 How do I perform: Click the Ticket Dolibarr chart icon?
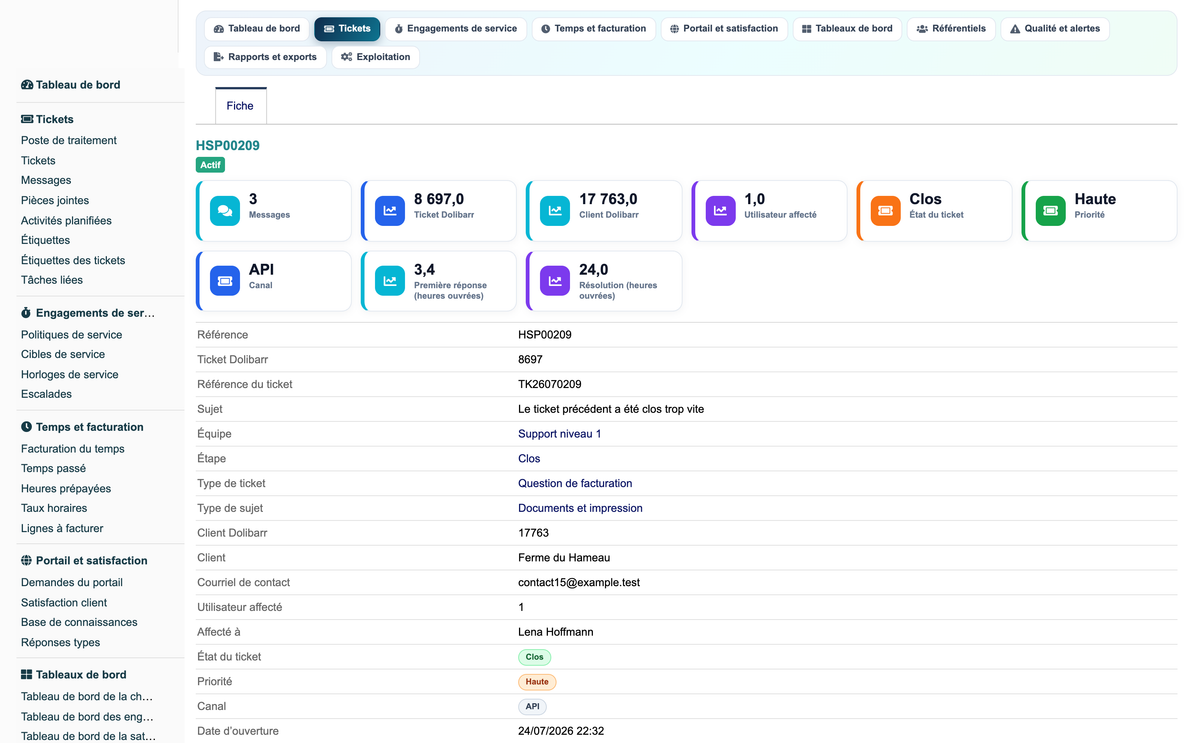pos(390,211)
